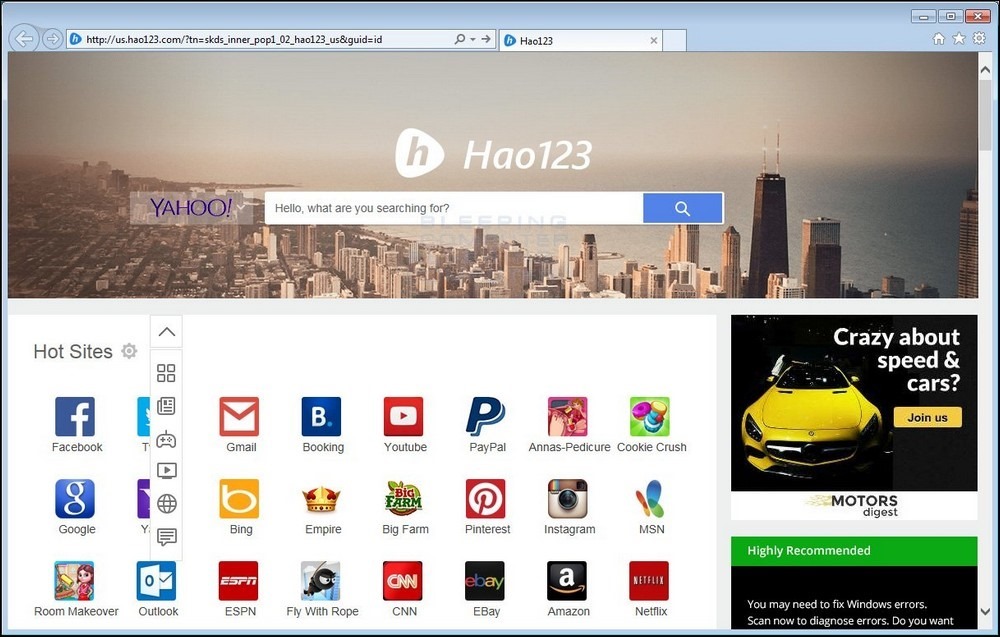Launch the Room Makeover game icon

click(x=75, y=581)
